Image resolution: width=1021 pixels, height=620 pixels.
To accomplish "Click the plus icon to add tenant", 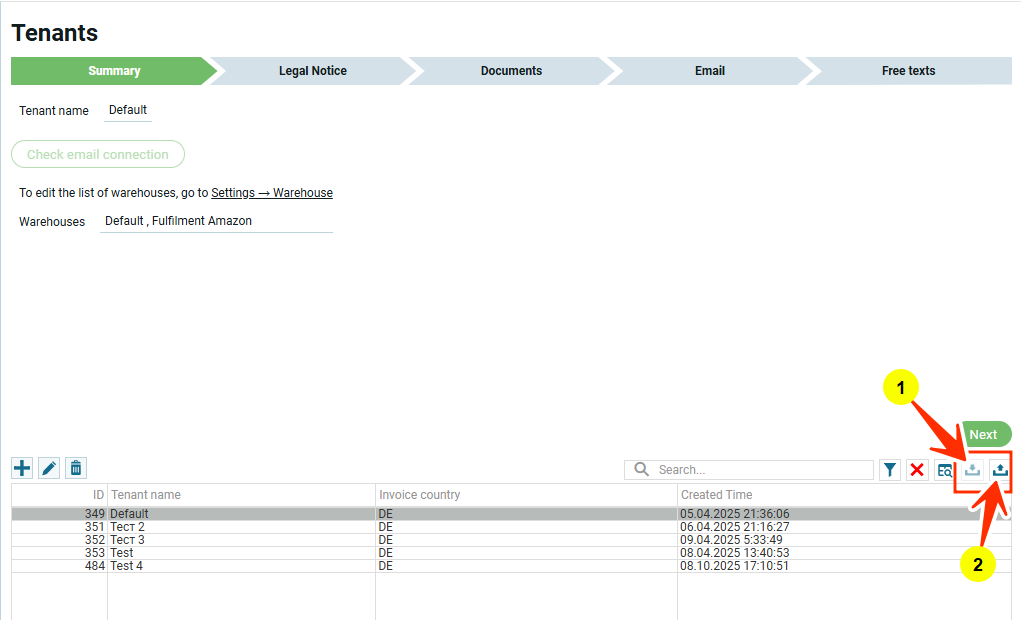I will pos(22,468).
